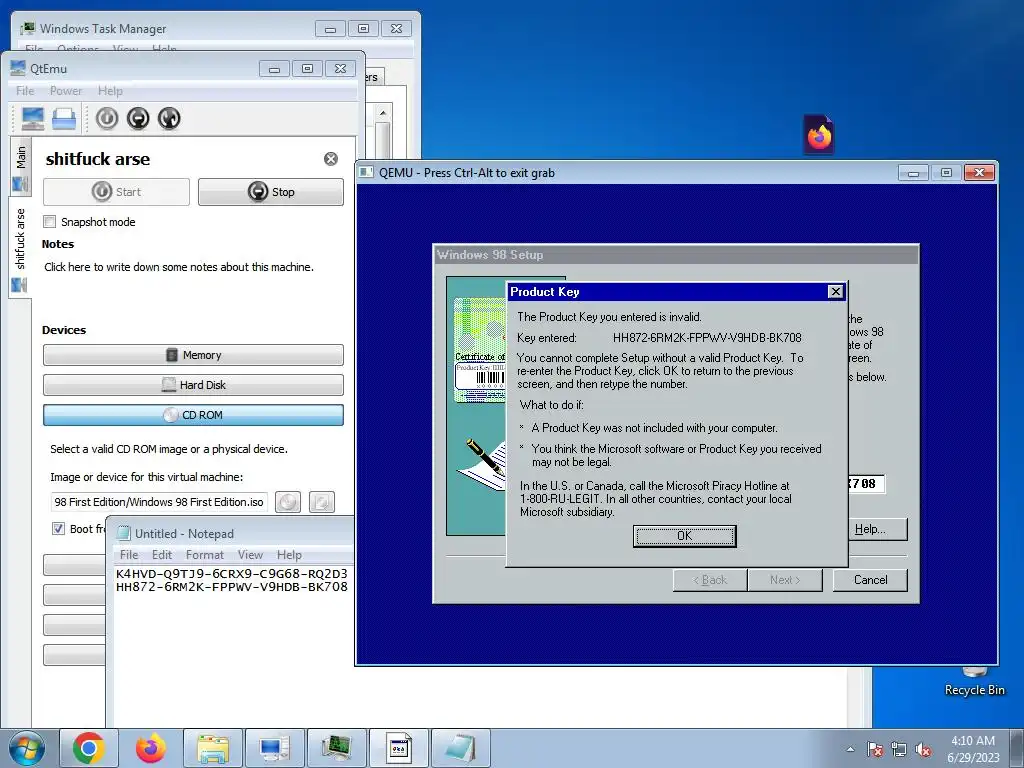This screenshot has height=768, width=1024.
Task: Click the greyed Back button in Setup
Action: tap(710, 580)
